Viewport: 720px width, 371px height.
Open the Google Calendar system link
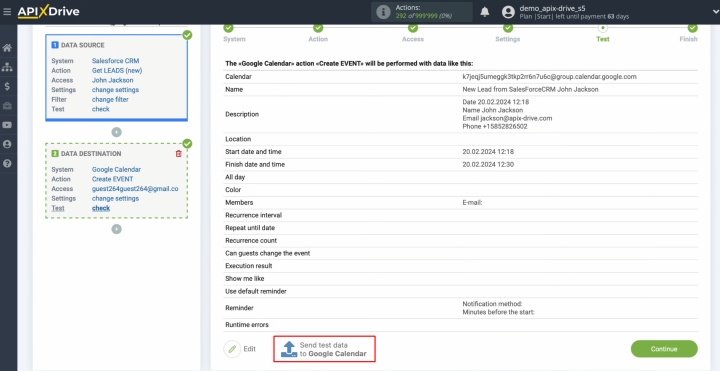116,169
